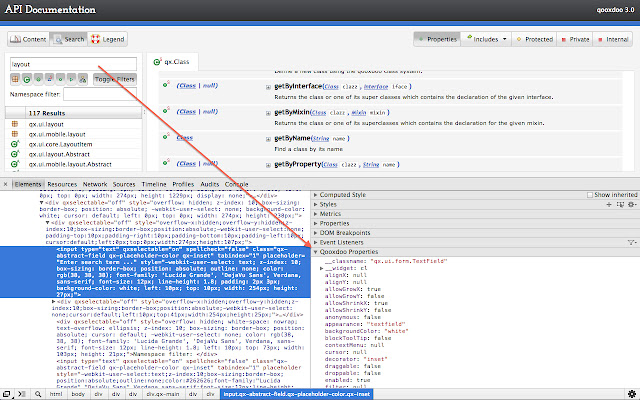The image size is (640, 400).
Task: Click the Namespace filter input field
Action: pyautogui.click(x=100, y=94)
